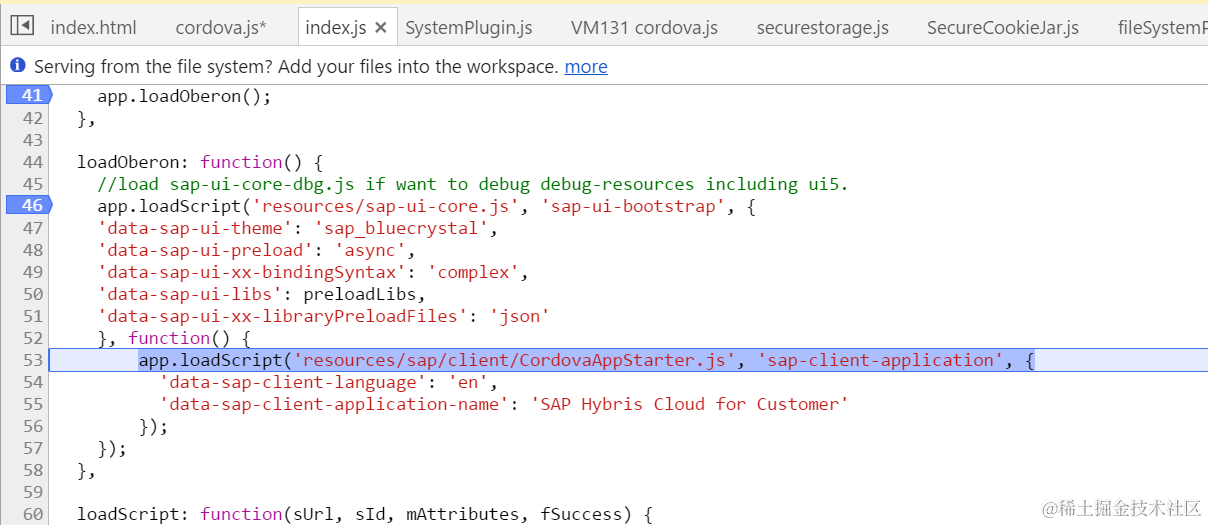Click line number 55 in the gutter

32,404
